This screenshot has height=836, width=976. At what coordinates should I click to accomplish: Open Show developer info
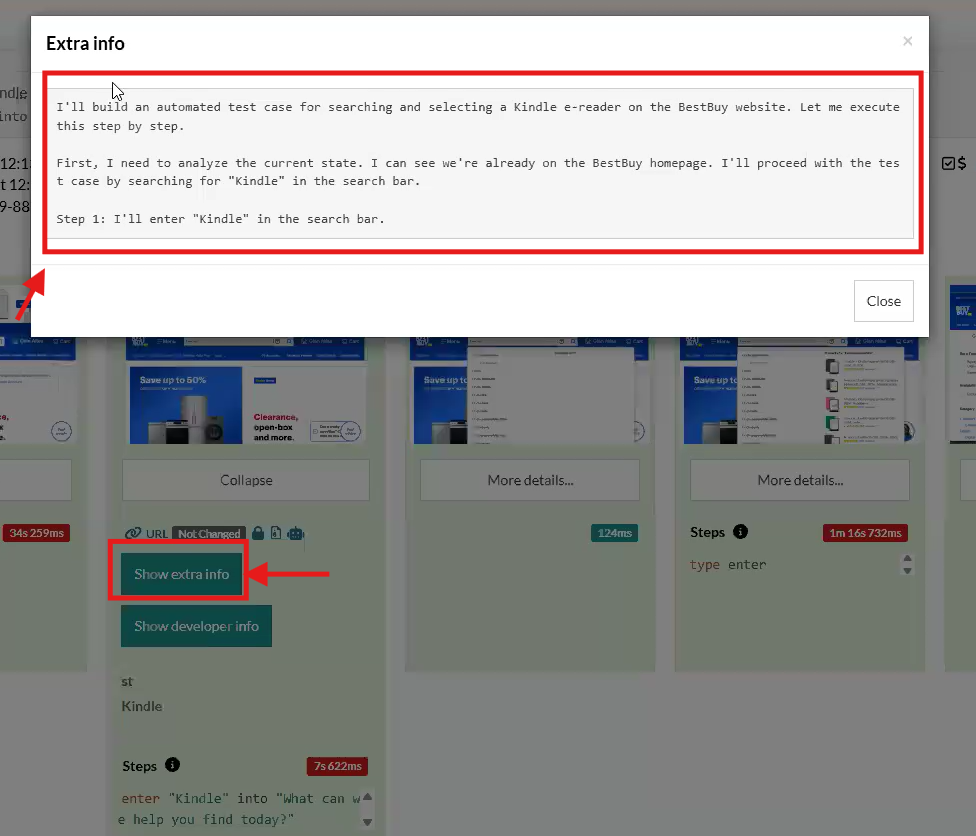click(x=196, y=626)
